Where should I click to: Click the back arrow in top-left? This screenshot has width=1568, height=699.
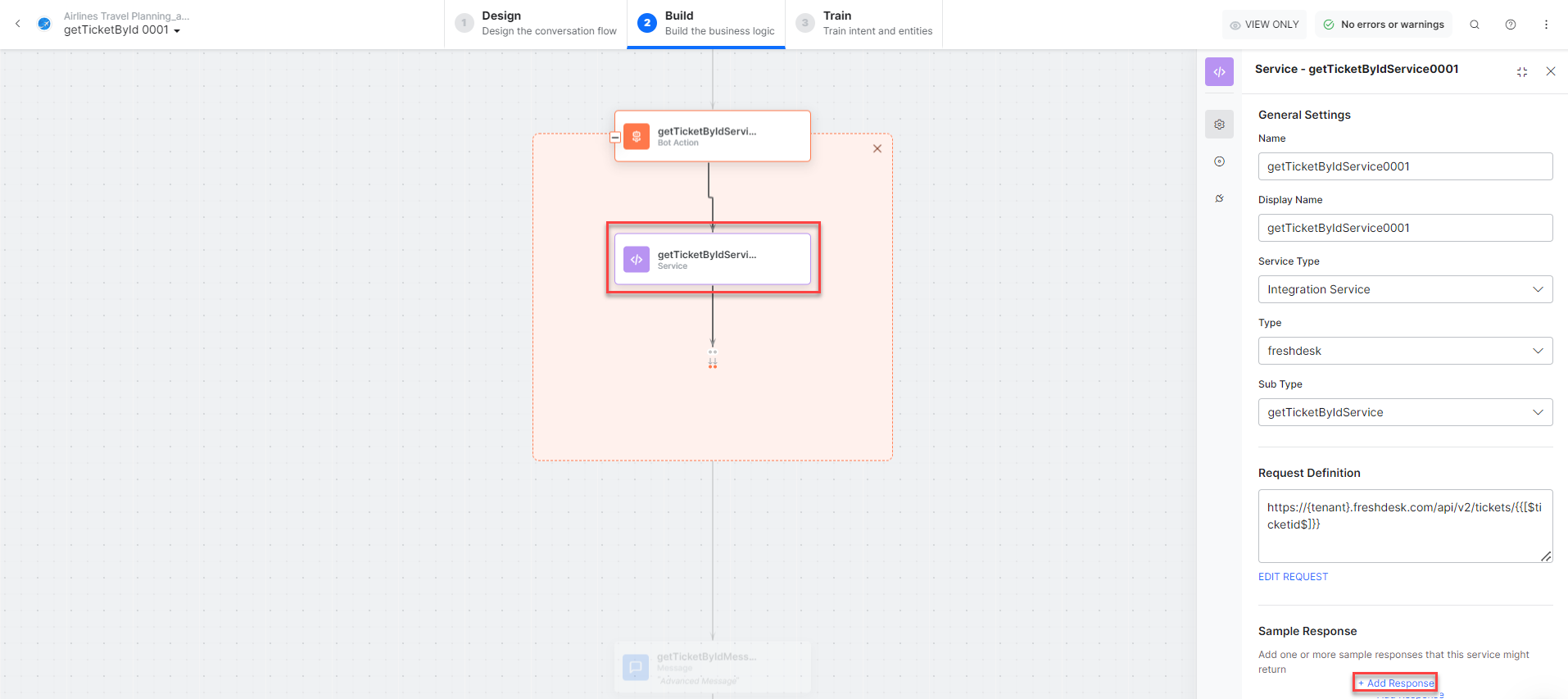tap(18, 24)
